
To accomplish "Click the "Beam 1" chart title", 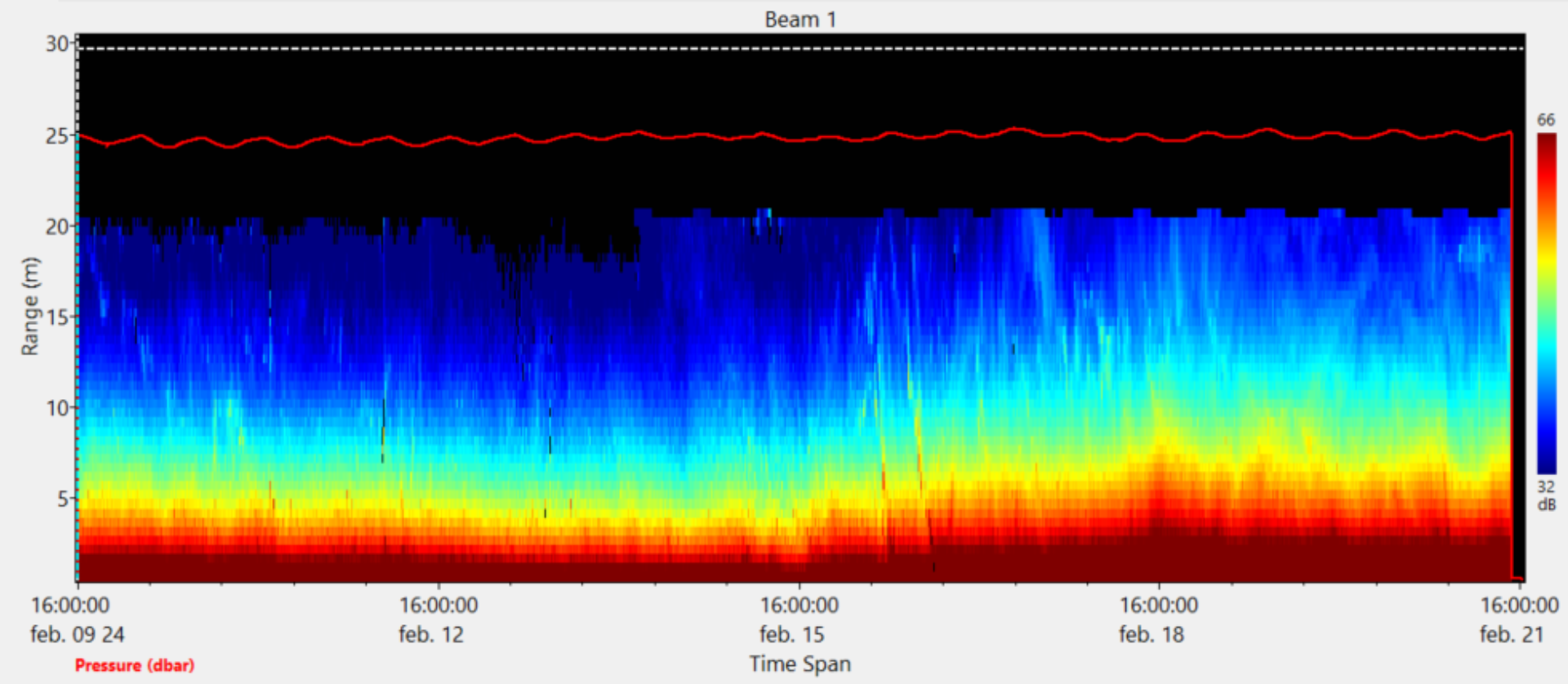I will pos(800,20).
